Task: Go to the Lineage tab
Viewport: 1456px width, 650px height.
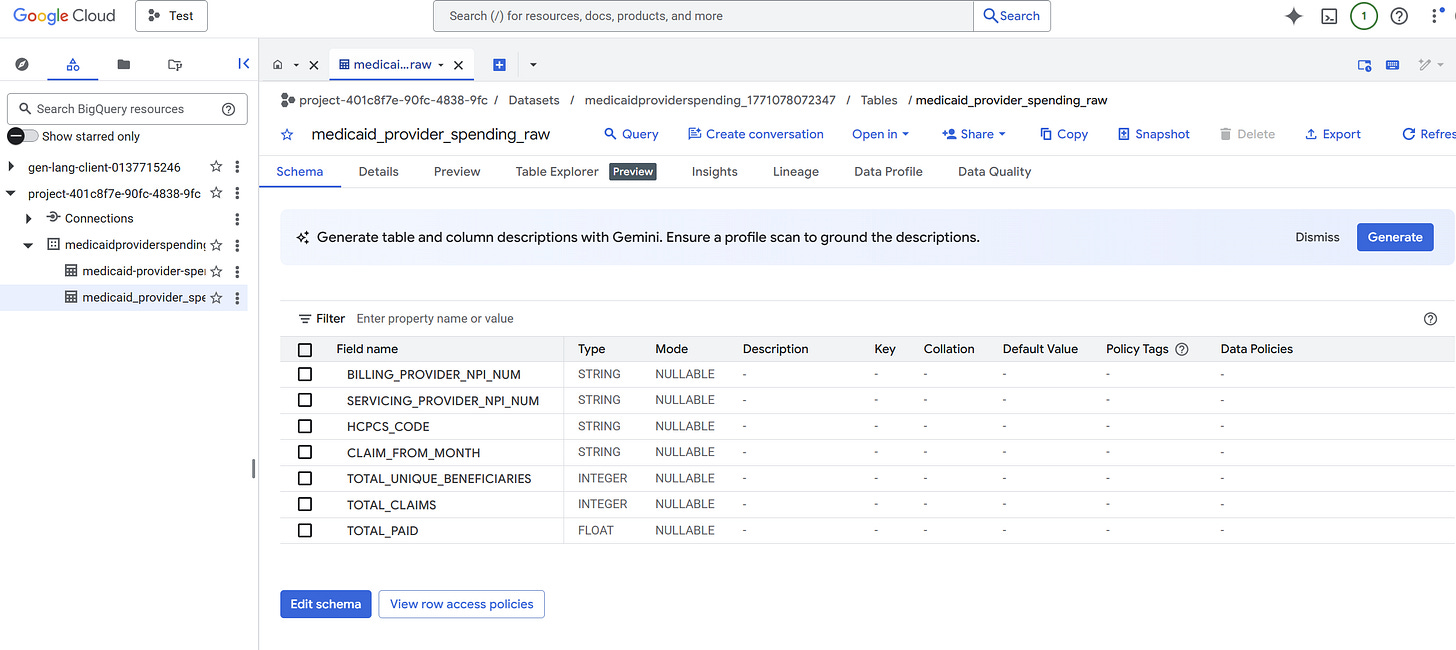Action: coord(795,172)
